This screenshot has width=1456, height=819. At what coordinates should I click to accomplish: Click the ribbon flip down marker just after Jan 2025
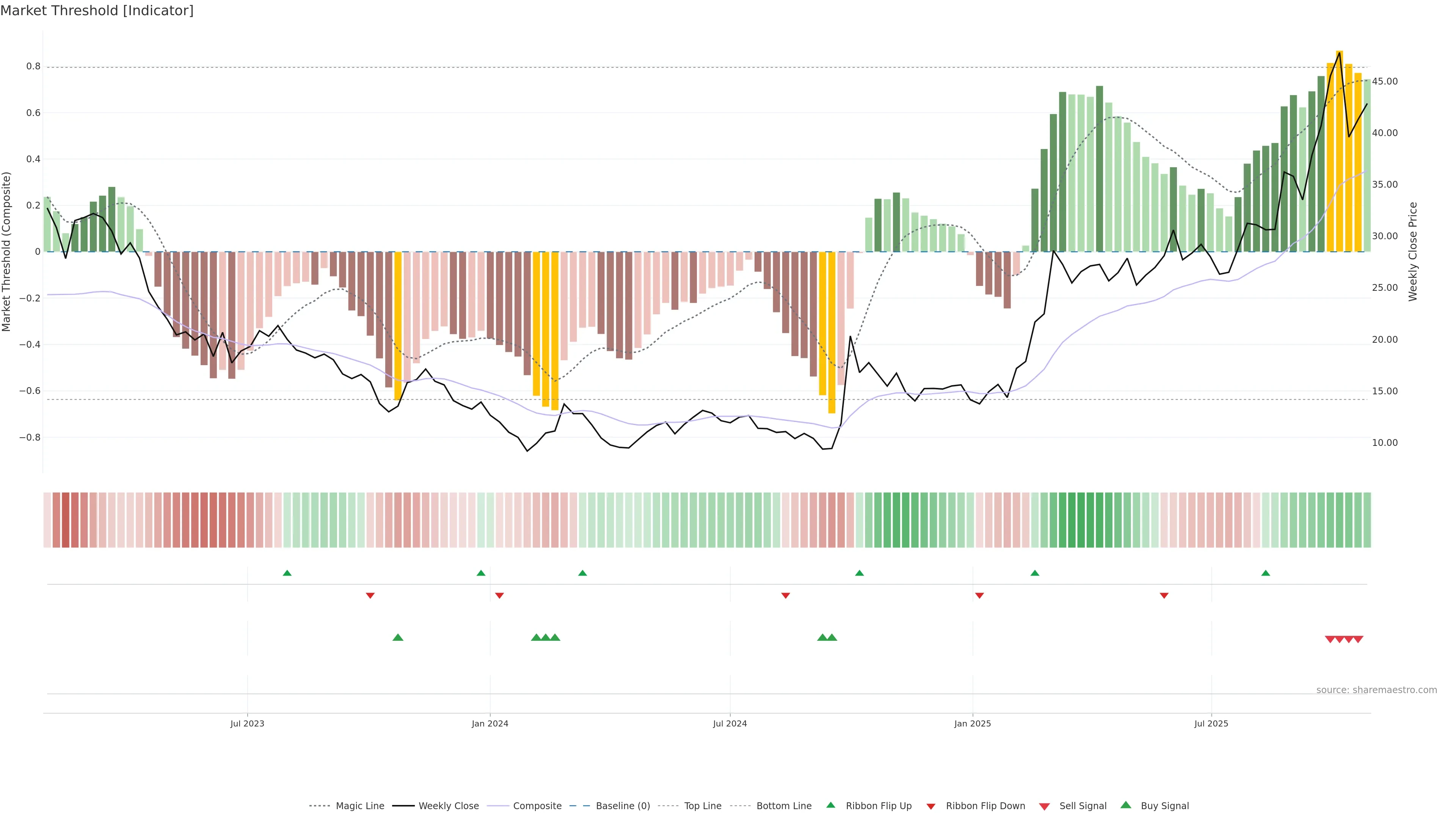(x=979, y=595)
